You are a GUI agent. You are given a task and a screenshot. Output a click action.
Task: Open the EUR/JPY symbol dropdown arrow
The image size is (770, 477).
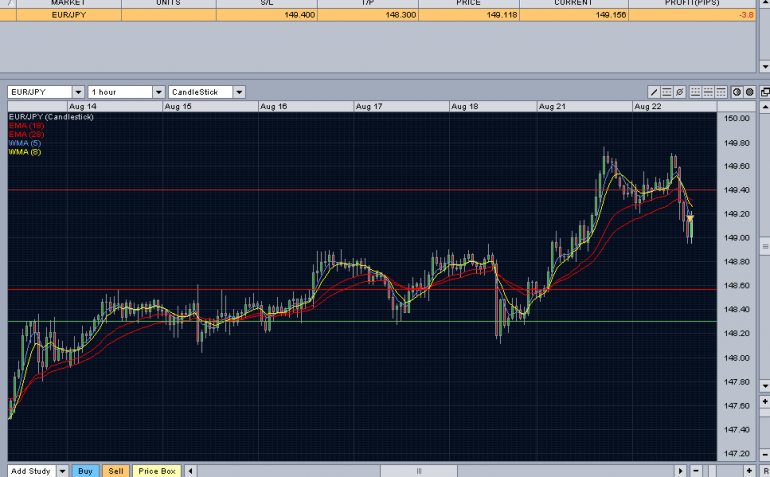tap(78, 92)
